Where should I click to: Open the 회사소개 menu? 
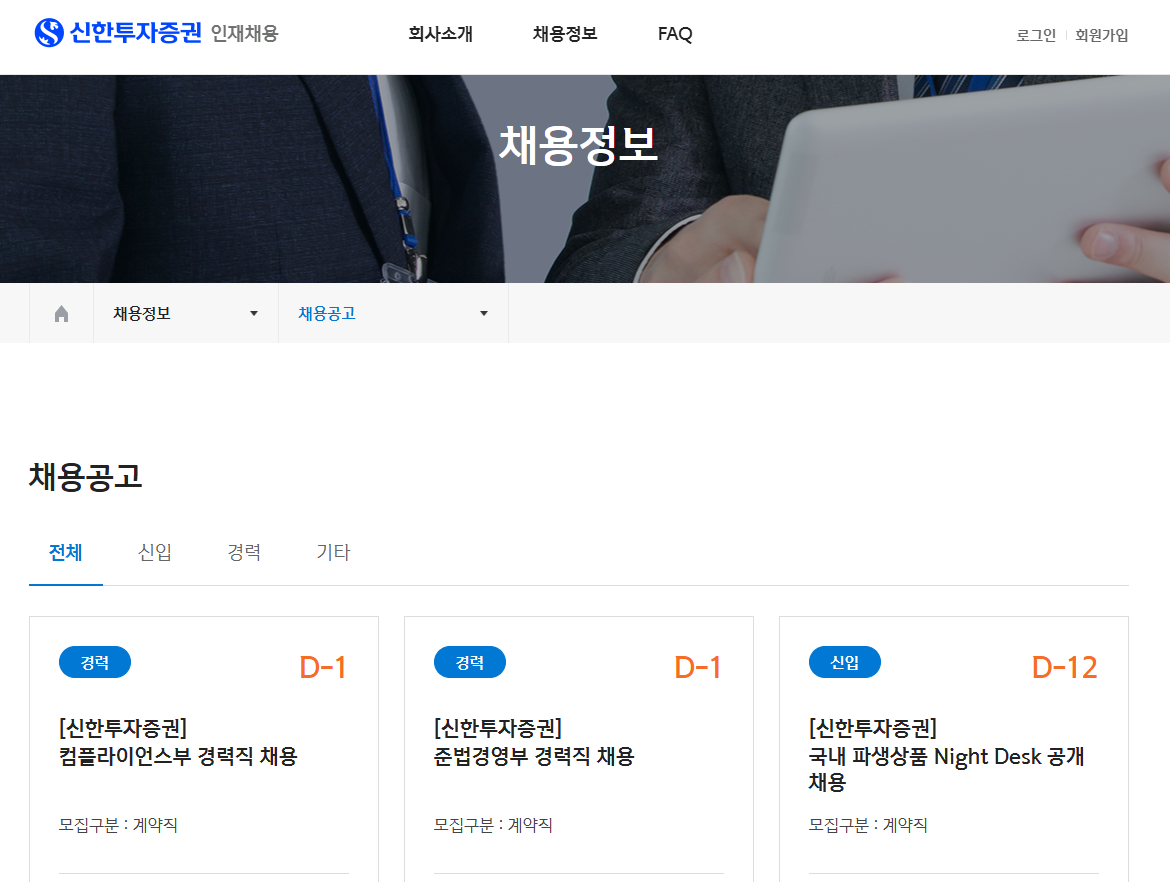[440, 34]
